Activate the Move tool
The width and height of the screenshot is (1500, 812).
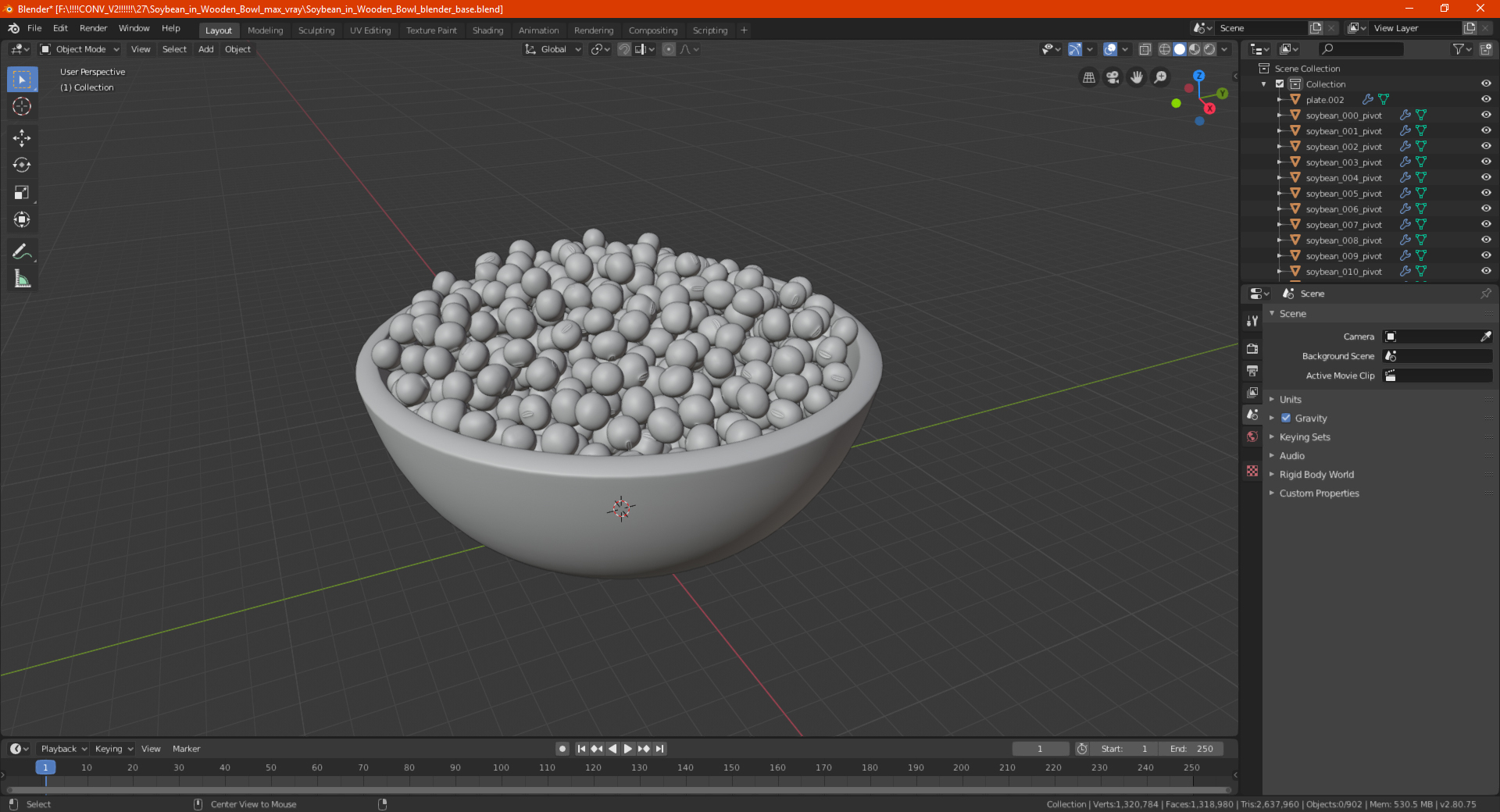(22, 138)
